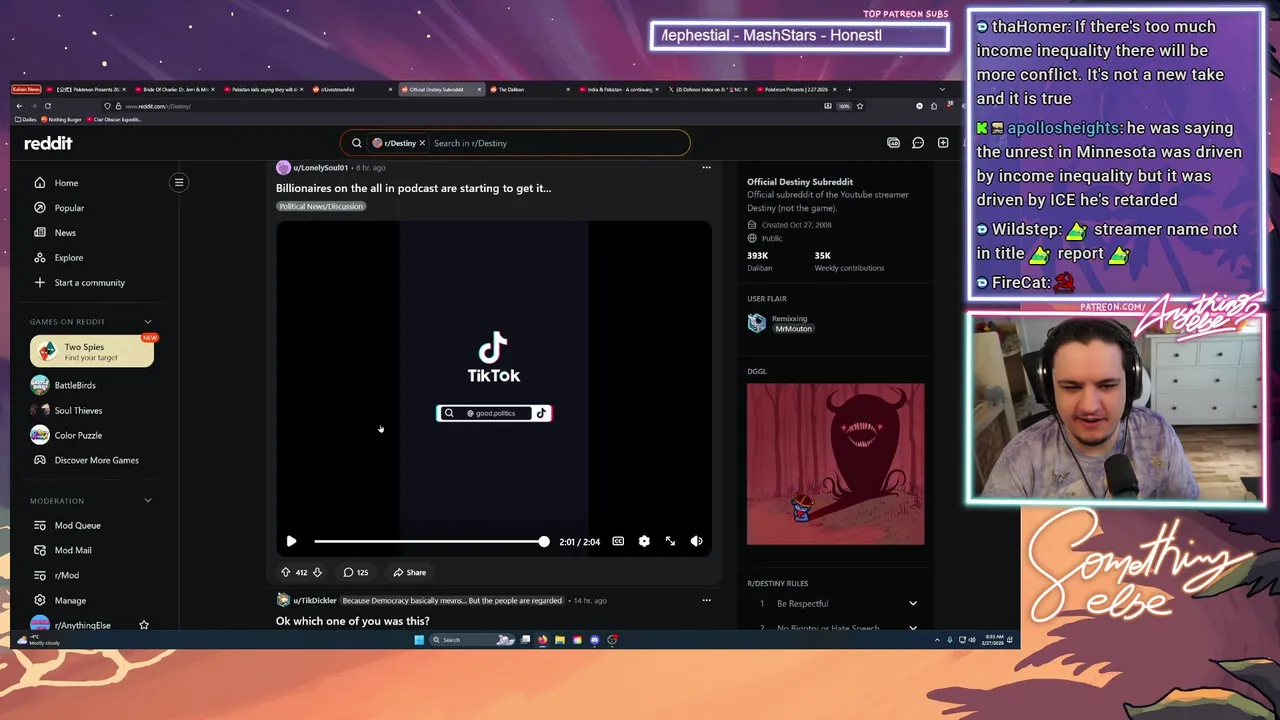
Task: Collapse the sidebar with the hamburger button
Action: click(x=179, y=182)
